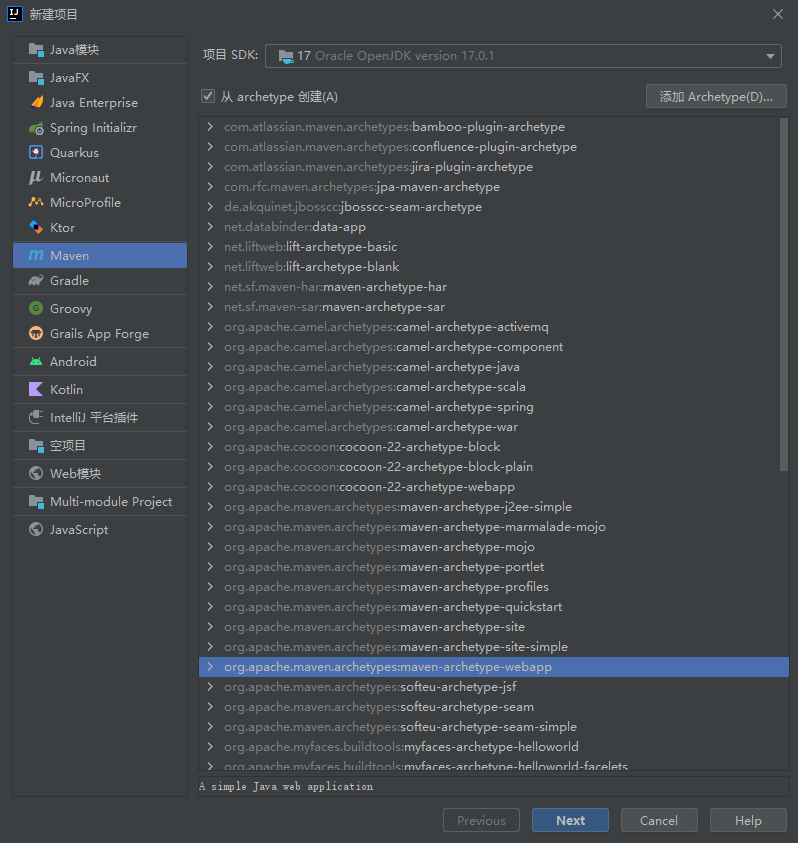The image size is (798, 843).
Task: Click the archetype list vertical scrollbar
Action: click(x=783, y=295)
